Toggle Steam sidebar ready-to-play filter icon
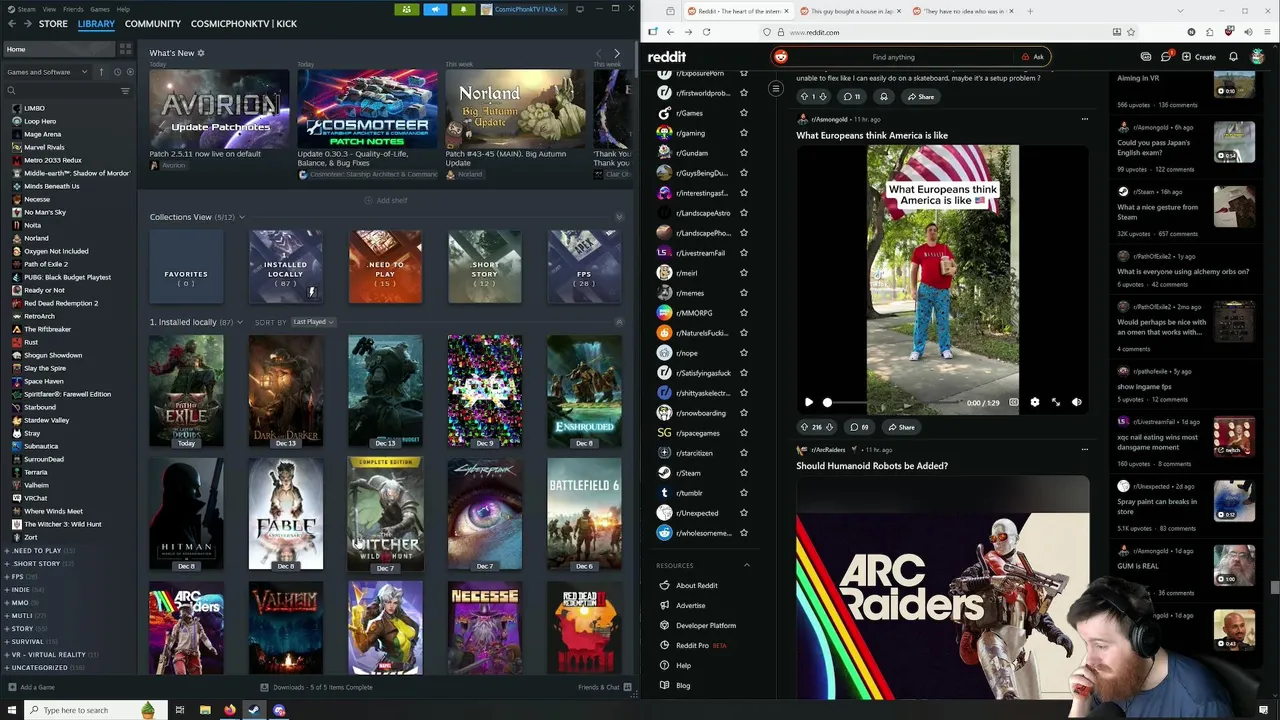1280x720 pixels. (x=130, y=72)
